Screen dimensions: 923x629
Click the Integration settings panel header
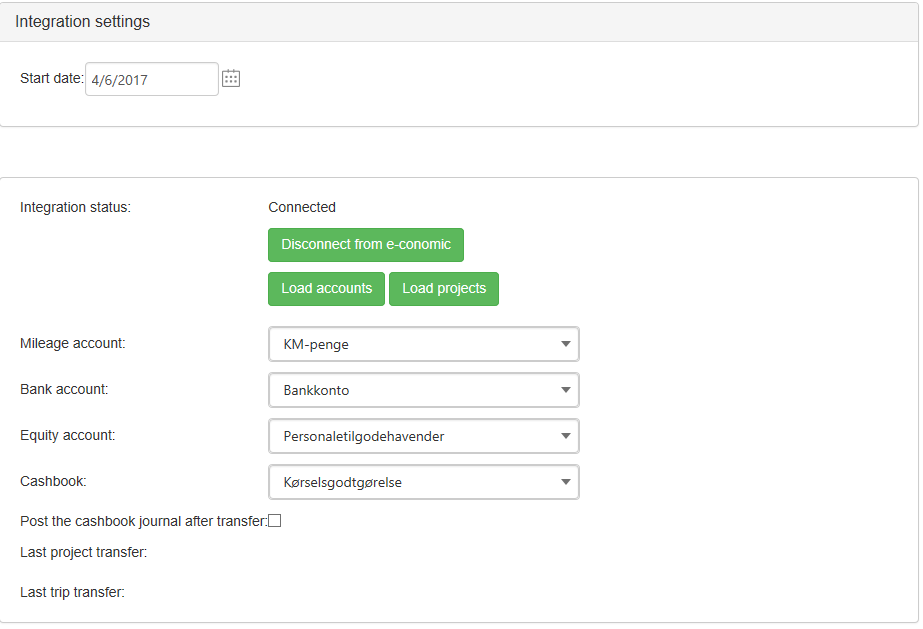pos(459,22)
